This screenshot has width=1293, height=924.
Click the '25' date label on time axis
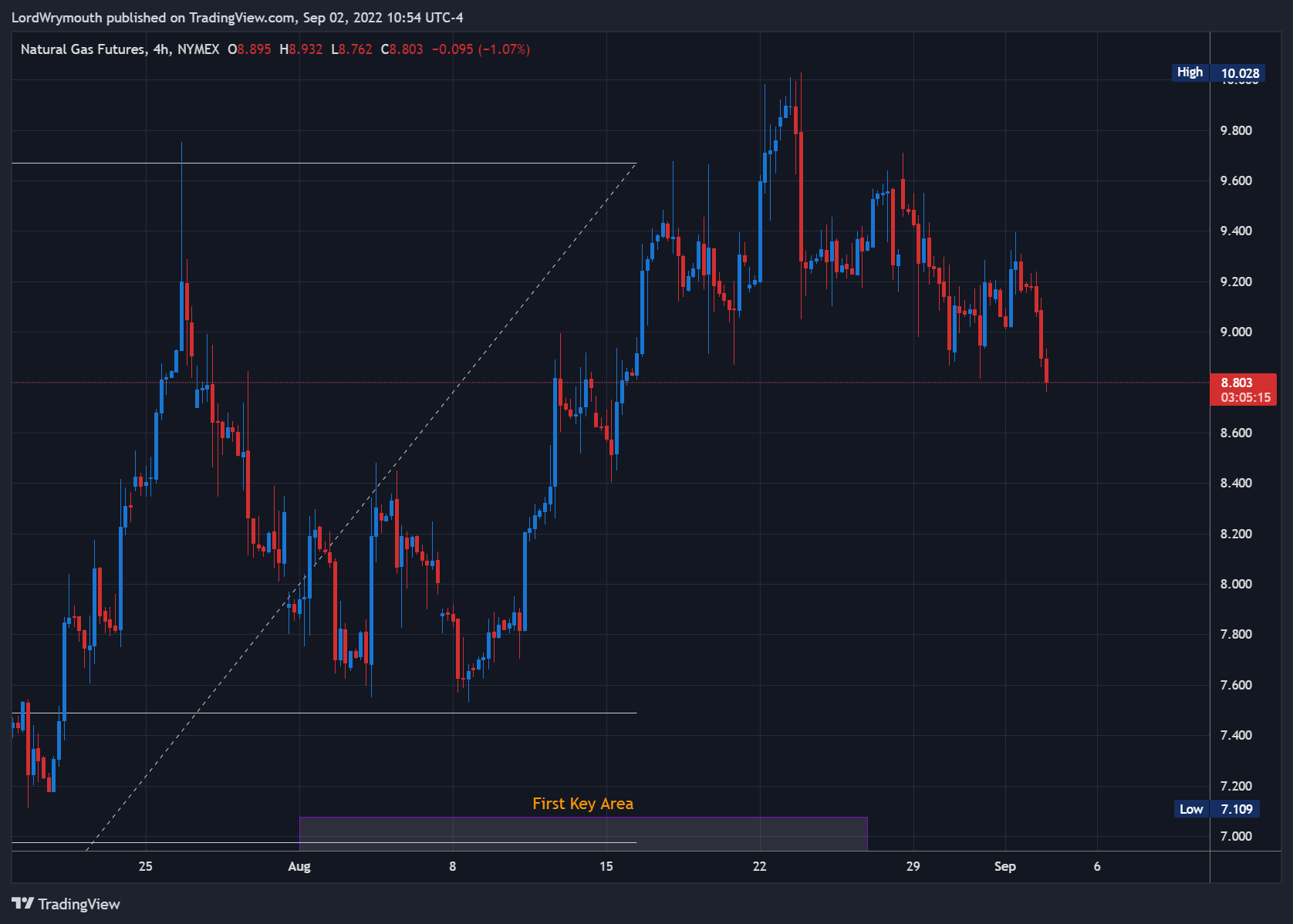pos(145,866)
